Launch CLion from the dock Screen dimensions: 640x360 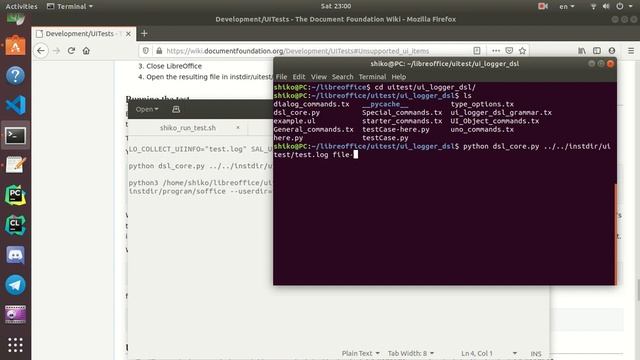pos(15,225)
